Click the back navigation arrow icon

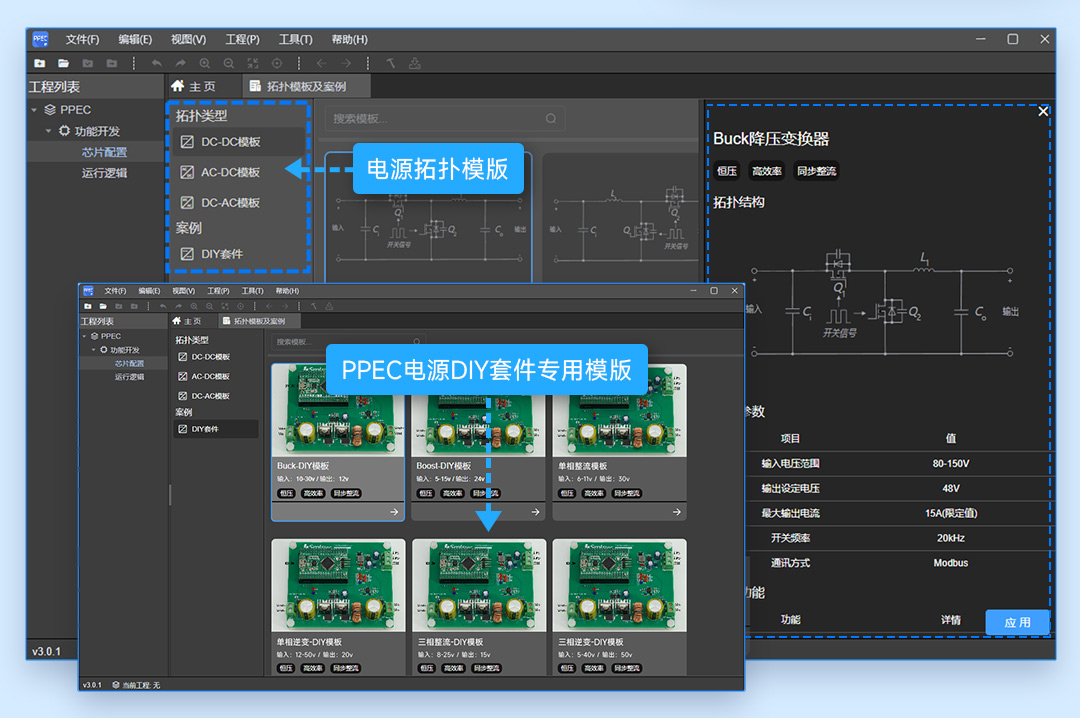(323, 62)
